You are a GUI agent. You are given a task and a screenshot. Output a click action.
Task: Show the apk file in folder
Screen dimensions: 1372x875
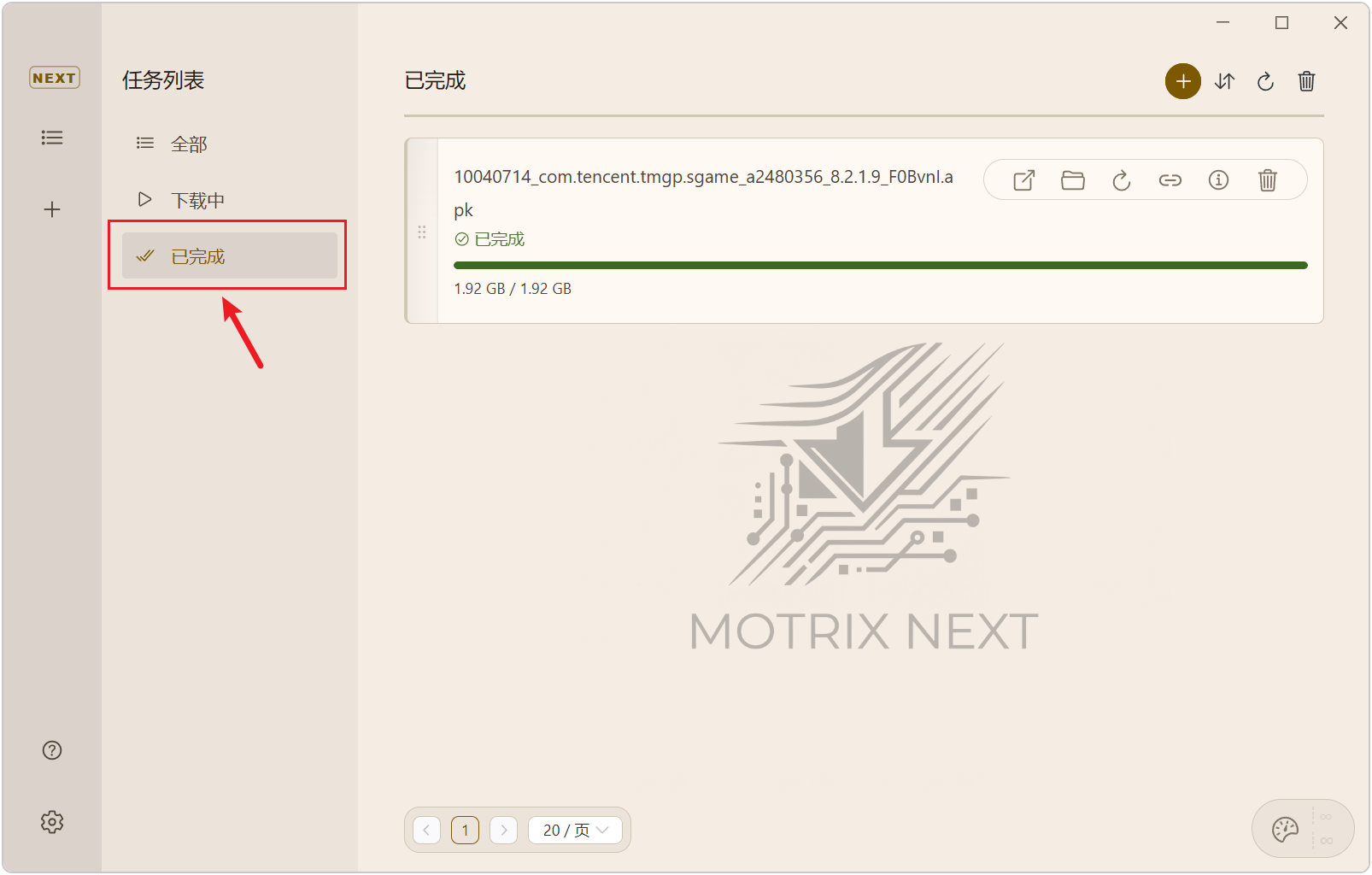[x=1073, y=180]
